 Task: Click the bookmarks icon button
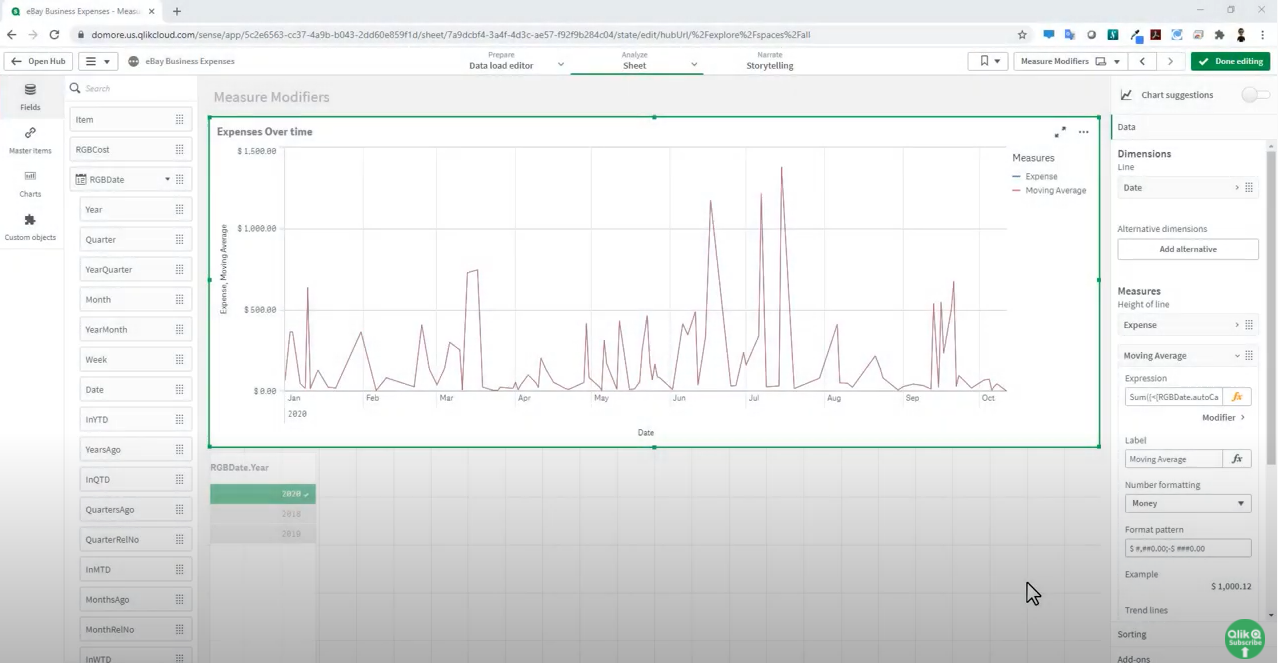[988, 62]
